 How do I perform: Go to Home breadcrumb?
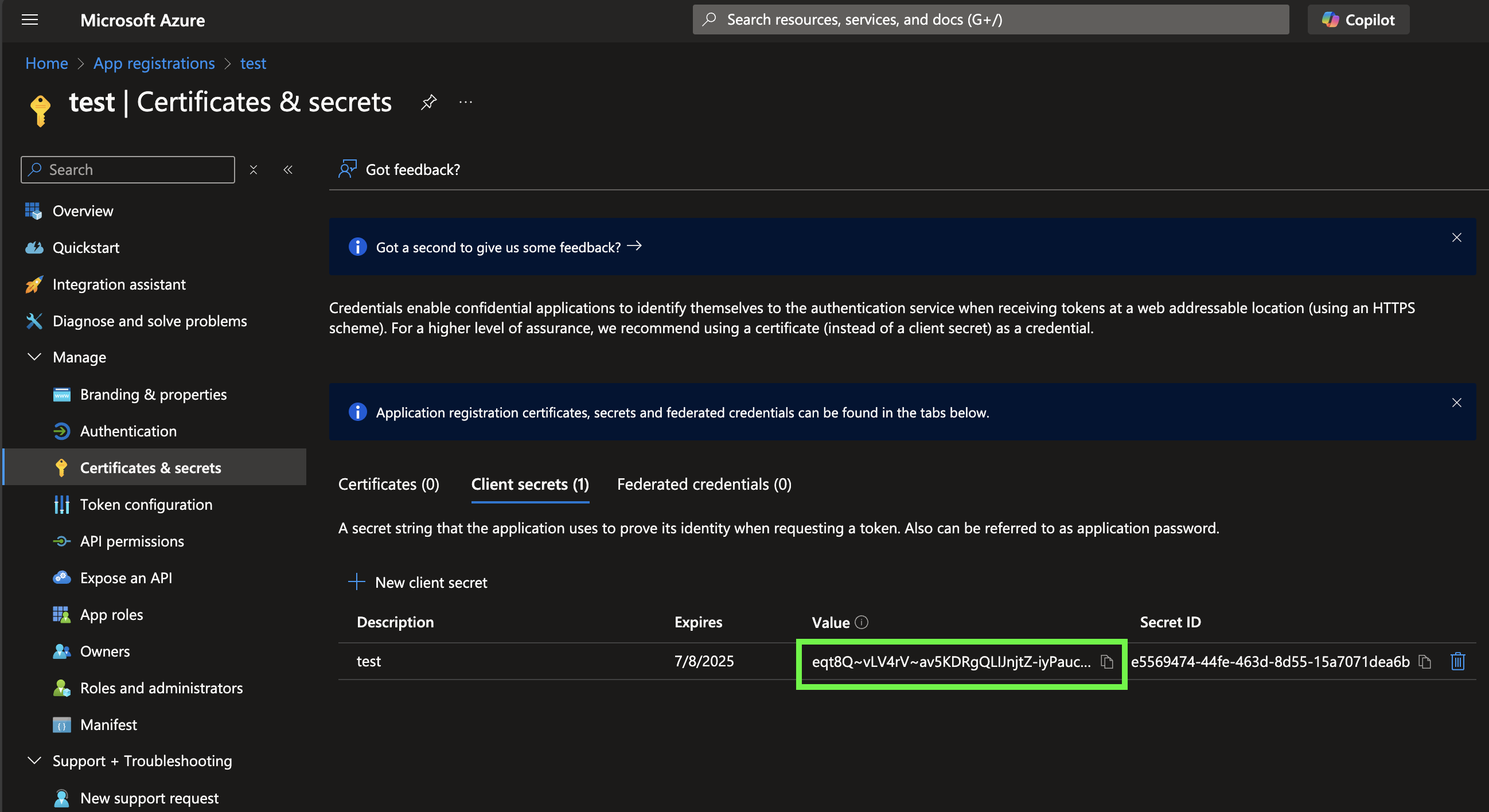[46, 63]
